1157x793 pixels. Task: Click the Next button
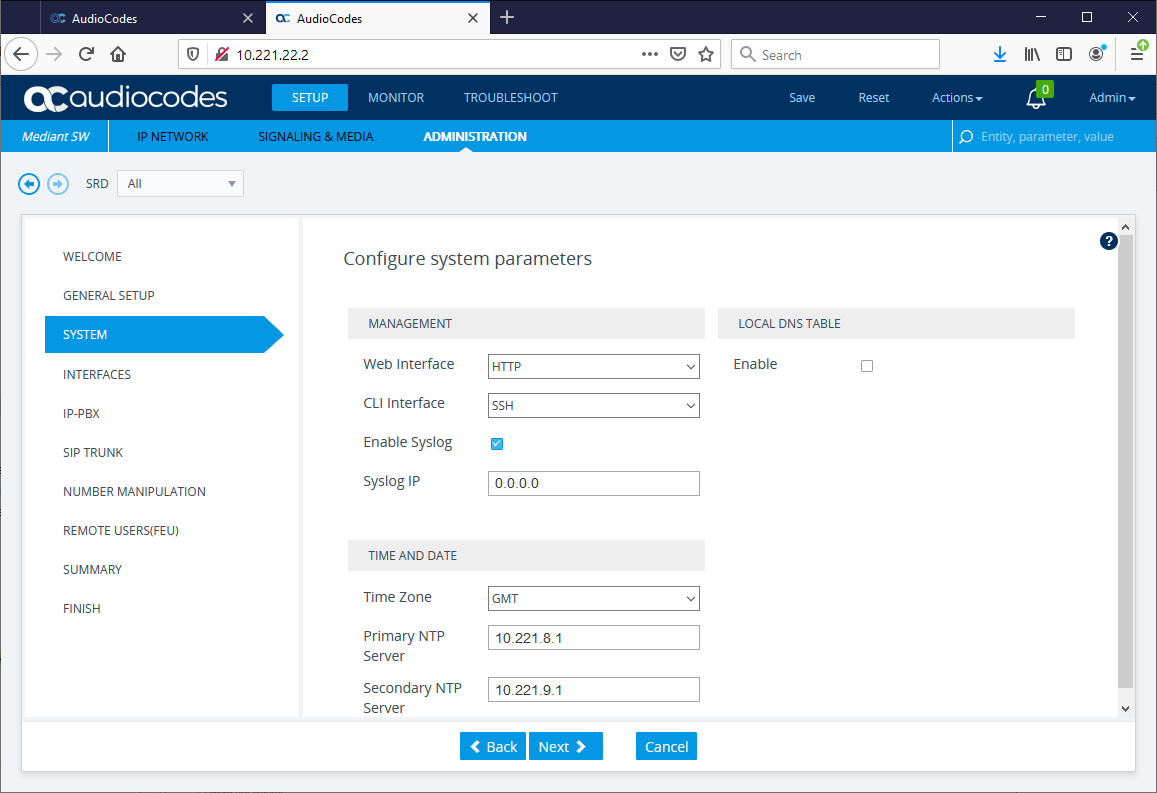click(x=565, y=747)
